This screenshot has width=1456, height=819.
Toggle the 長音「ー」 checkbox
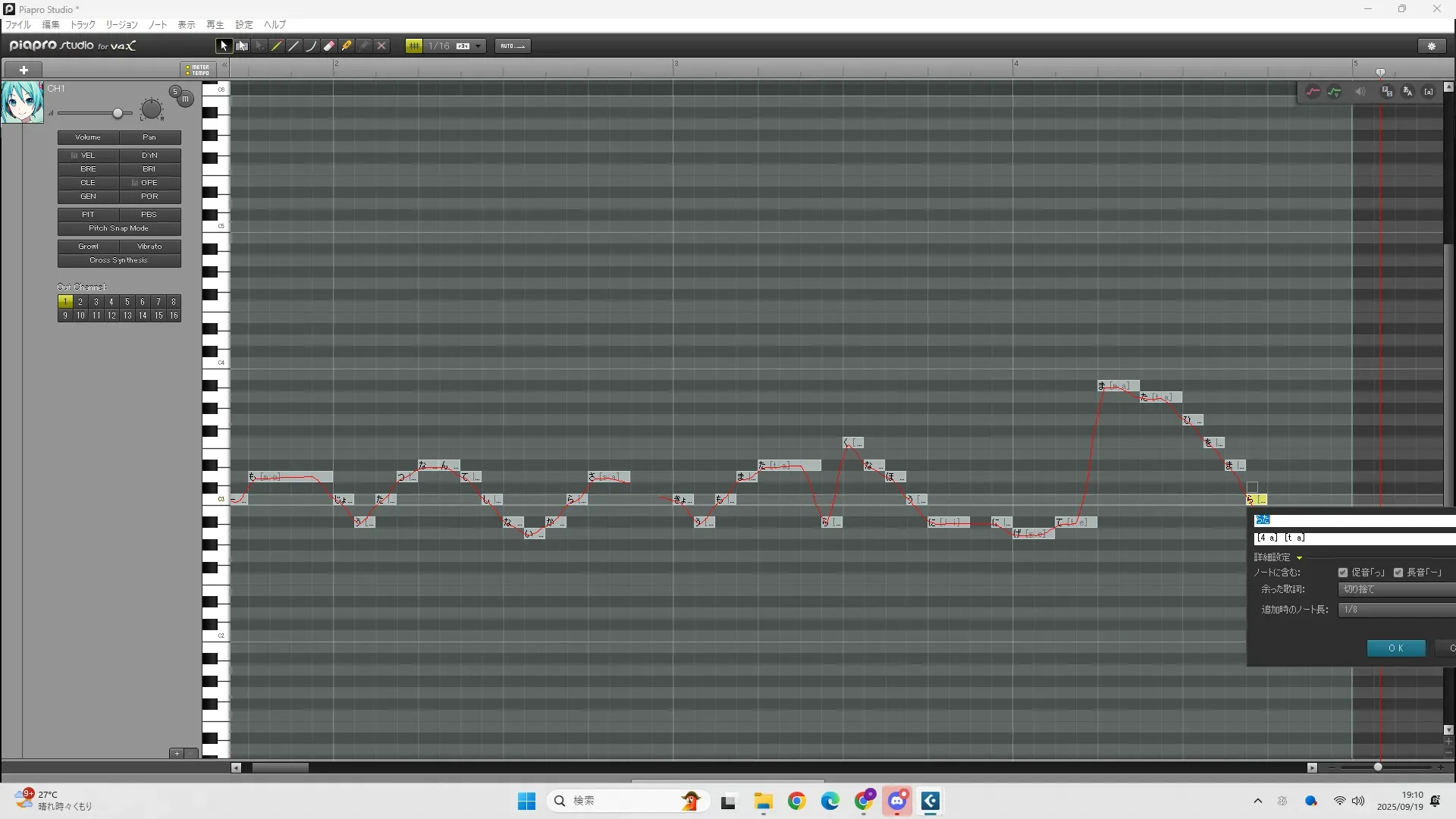(x=1398, y=573)
